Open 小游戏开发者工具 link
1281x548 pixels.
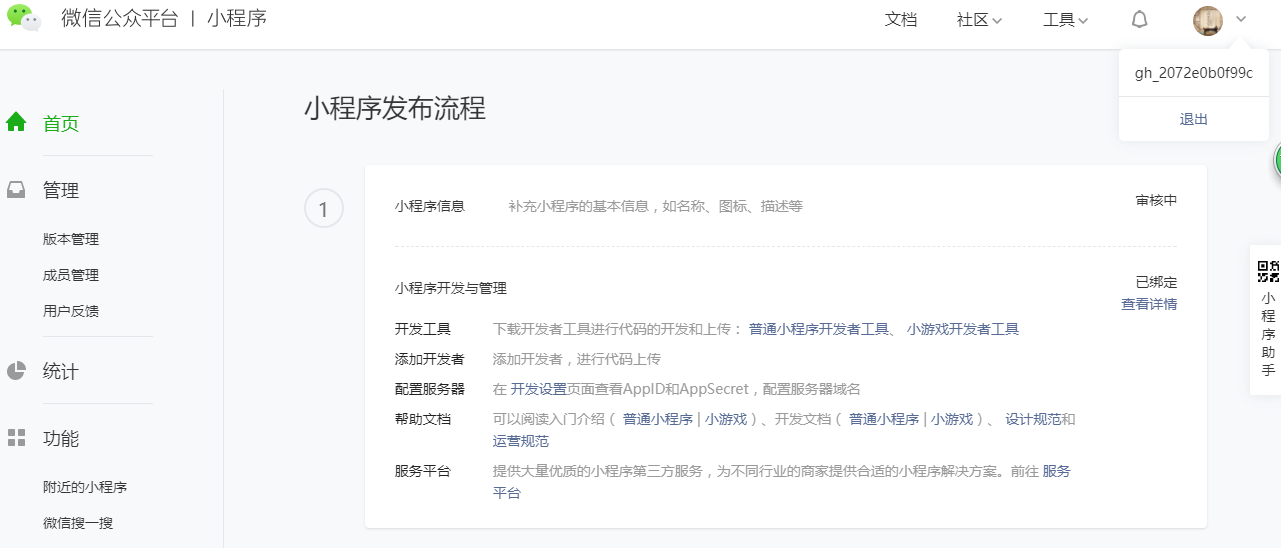(963, 329)
